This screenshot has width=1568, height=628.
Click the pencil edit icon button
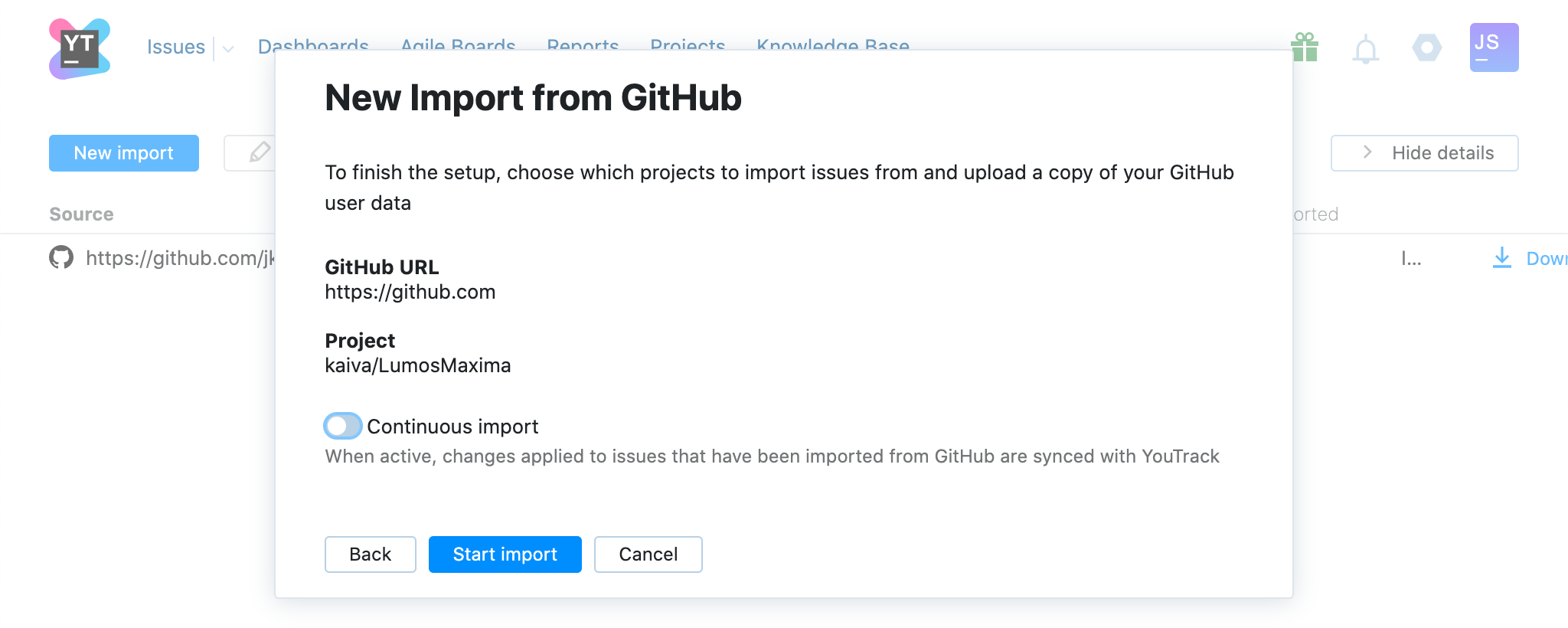click(x=259, y=152)
